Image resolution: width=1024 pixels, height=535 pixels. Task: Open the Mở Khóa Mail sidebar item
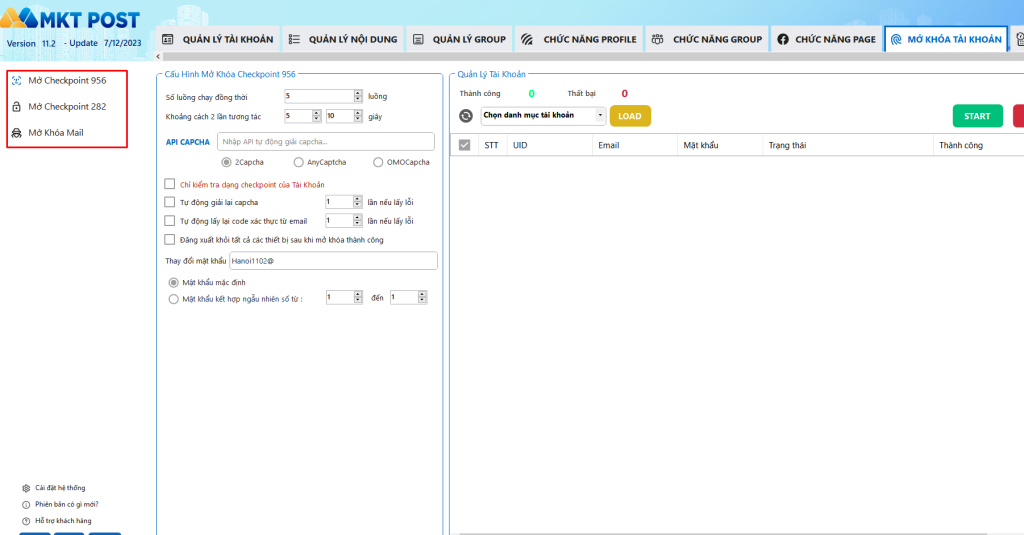(x=55, y=132)
